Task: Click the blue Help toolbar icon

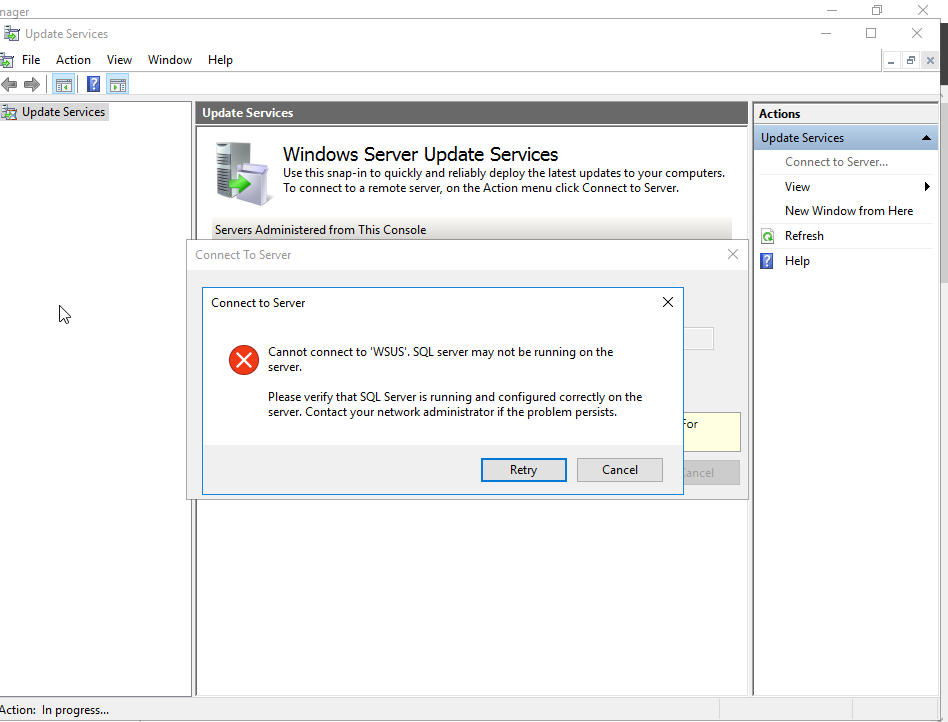Action: 93,84
